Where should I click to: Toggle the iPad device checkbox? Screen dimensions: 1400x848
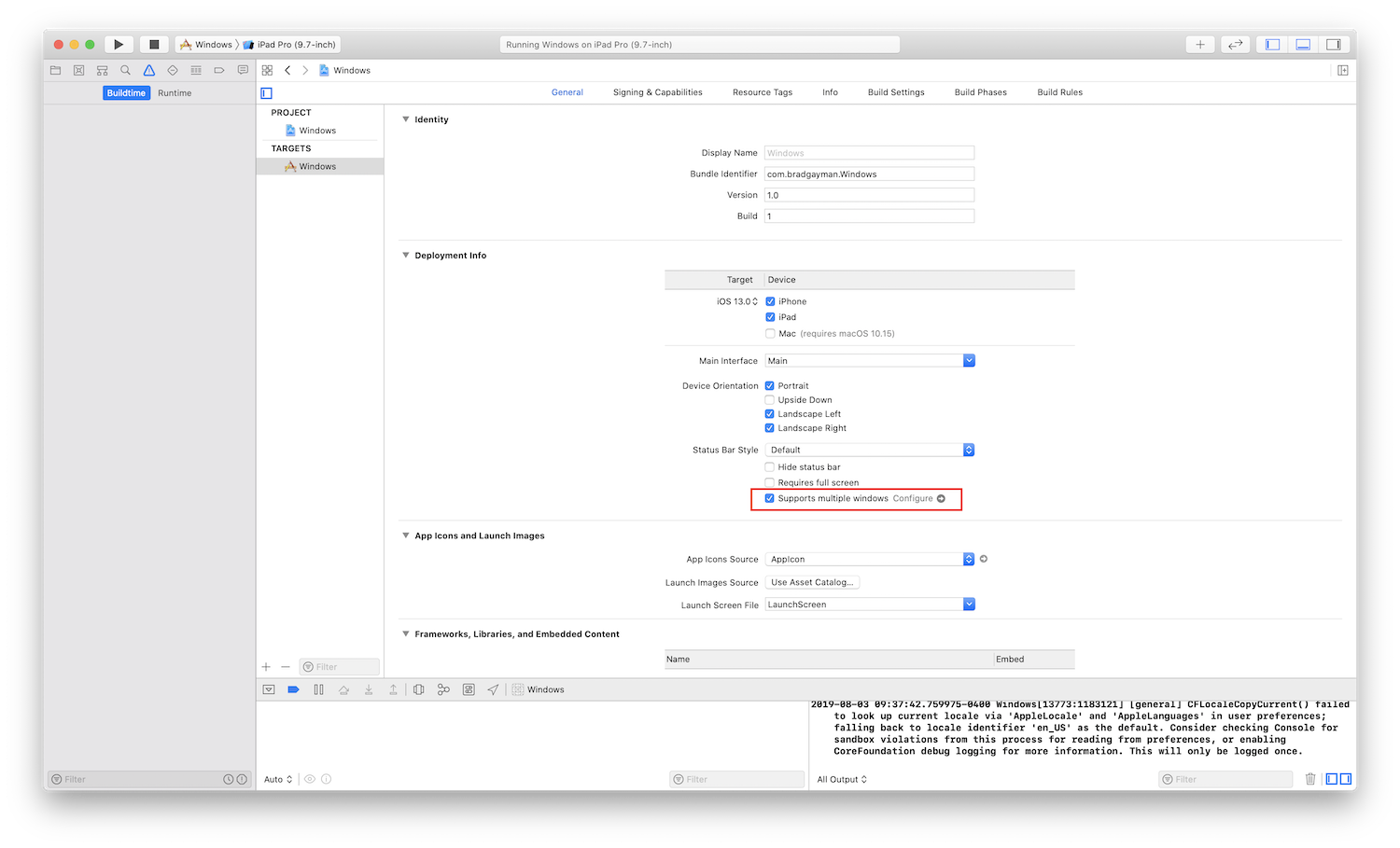[x=770, y=317]
